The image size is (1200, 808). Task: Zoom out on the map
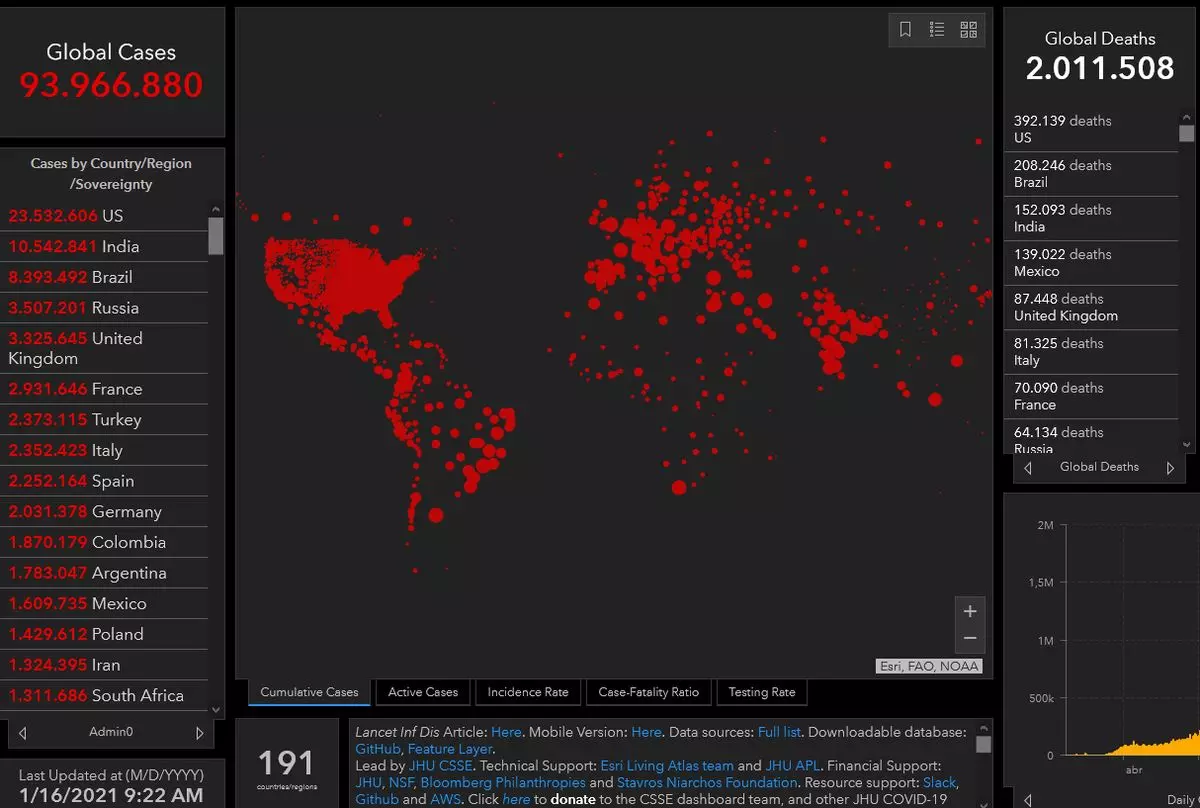click(969, 638)
